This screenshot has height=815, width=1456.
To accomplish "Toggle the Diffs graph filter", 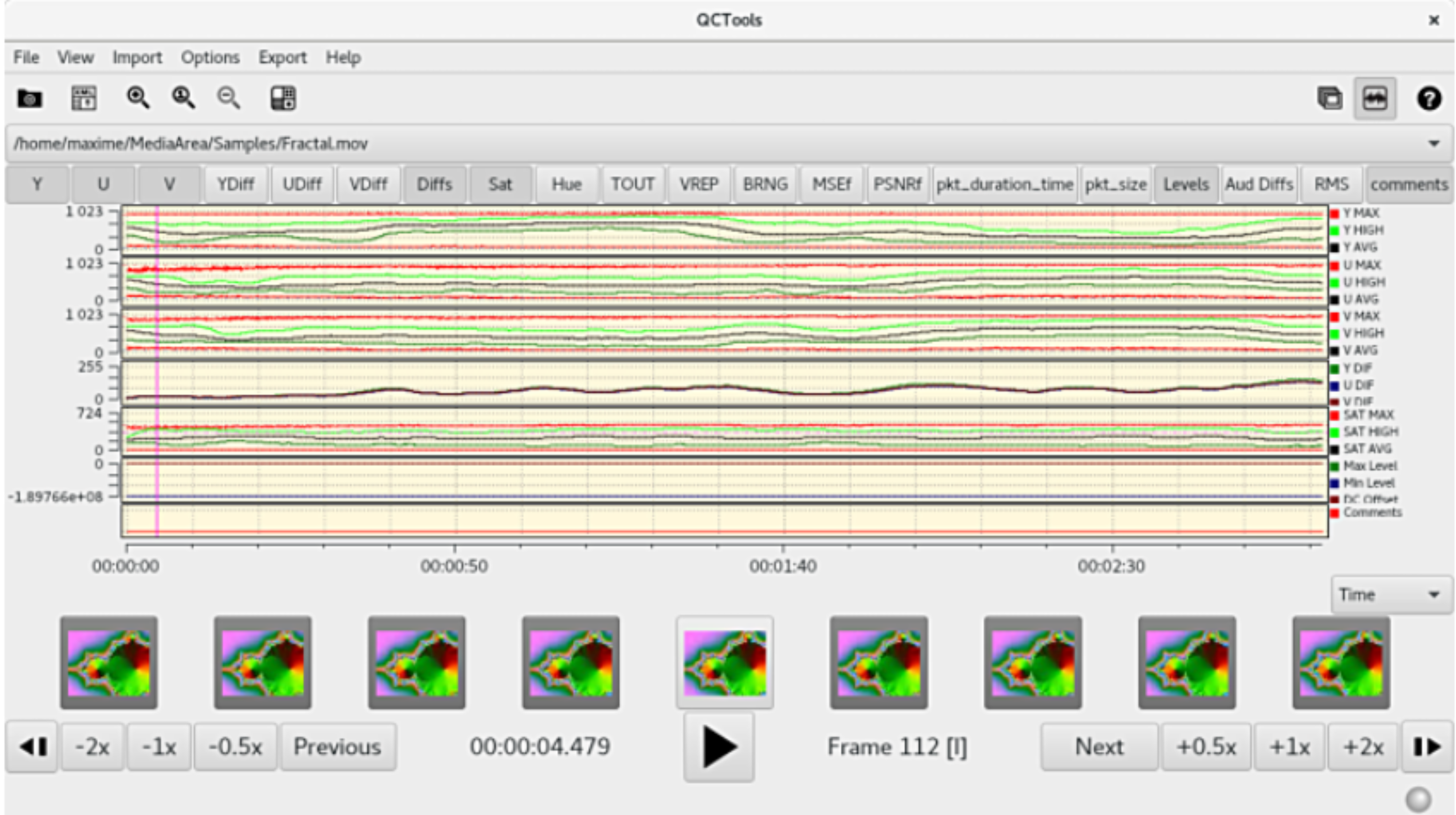I will tap(434, 184).
